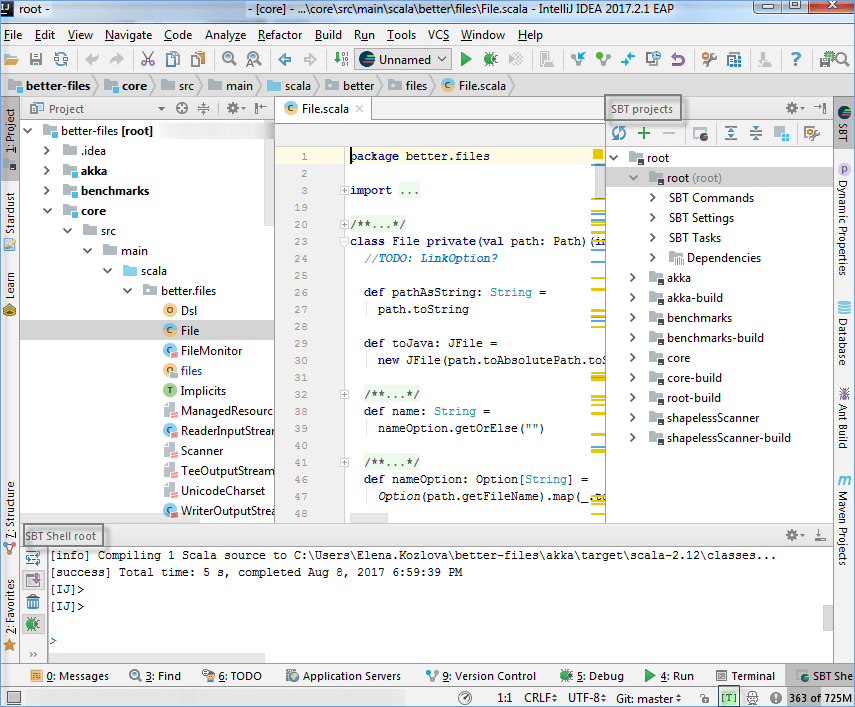Expand the benchmarks folder in Project tree
Image resolution: width=855 pixels, height=707 pixels.
pos(47,191)
